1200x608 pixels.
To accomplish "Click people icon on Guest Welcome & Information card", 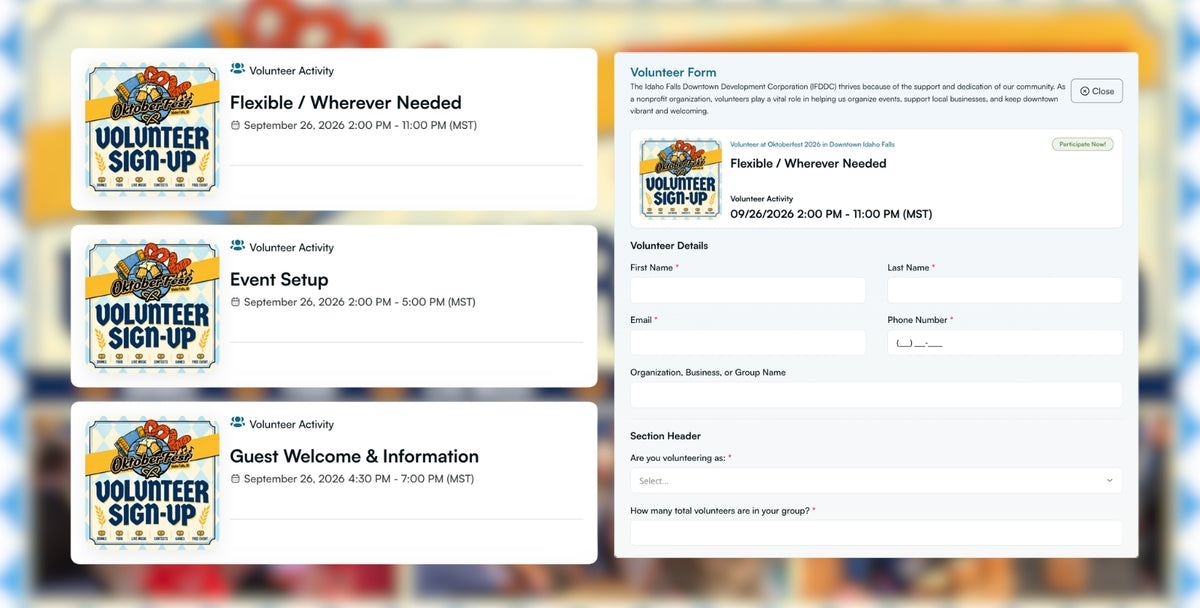I will 237,423.
